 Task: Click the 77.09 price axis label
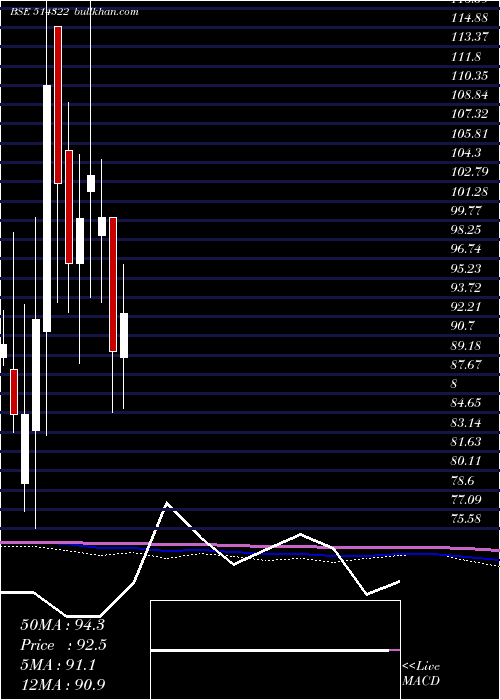[466, 500]
